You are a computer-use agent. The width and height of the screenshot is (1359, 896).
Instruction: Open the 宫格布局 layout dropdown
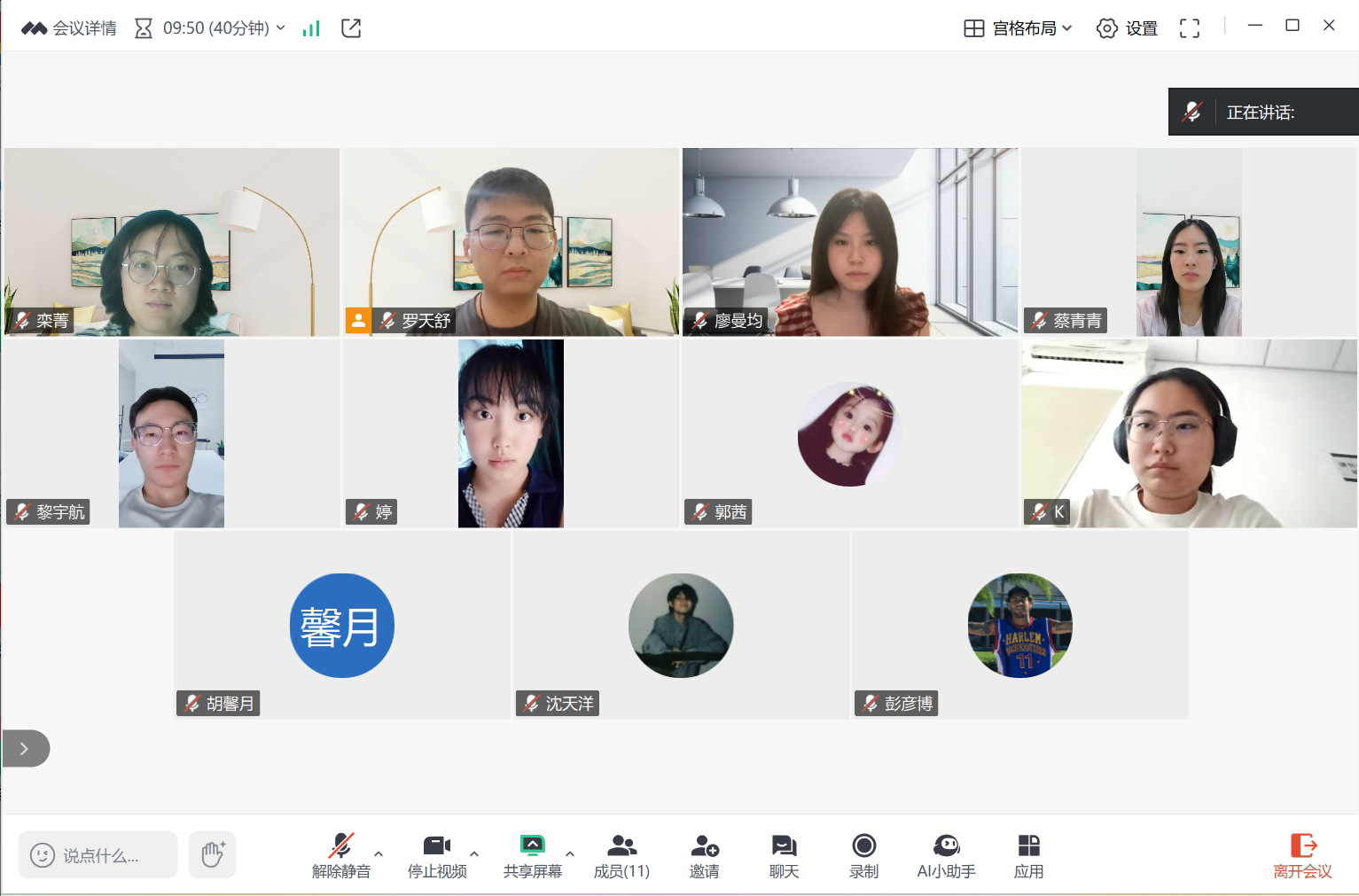click(1018, 28)
